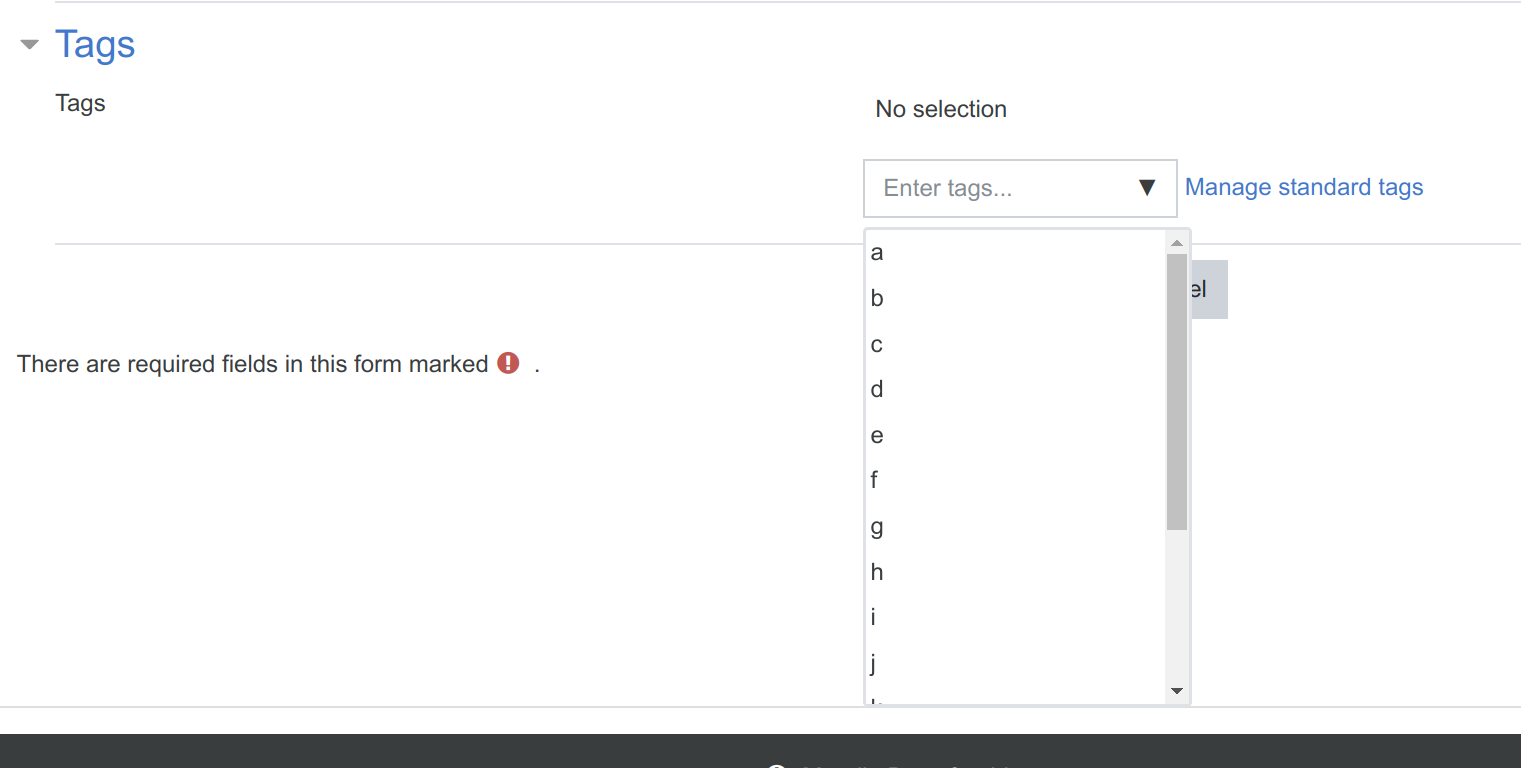Pick tag 'g' from the list

click(x=1016, y=526)
